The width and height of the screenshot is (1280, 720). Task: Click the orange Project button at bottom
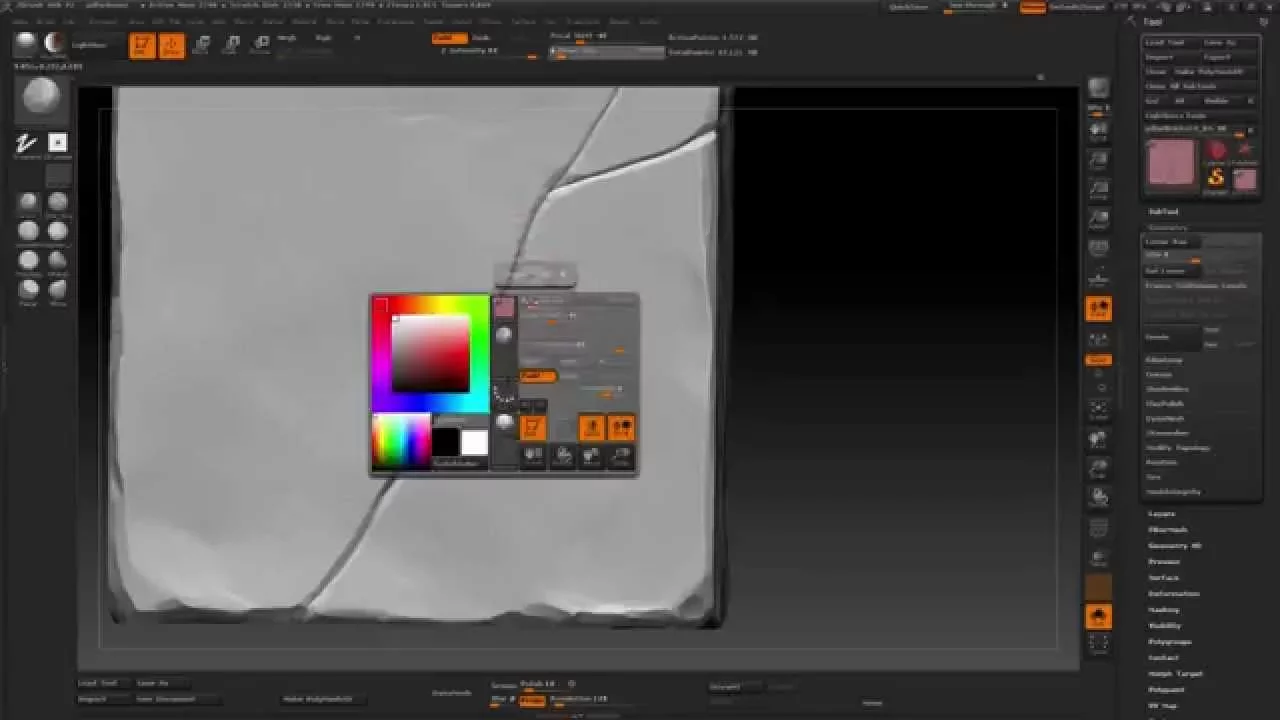532,701
